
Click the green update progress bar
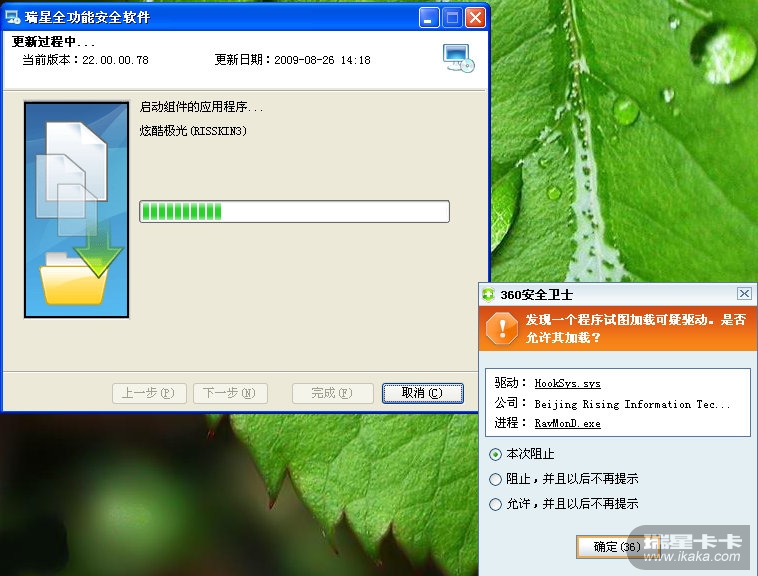tap(294, 212)
